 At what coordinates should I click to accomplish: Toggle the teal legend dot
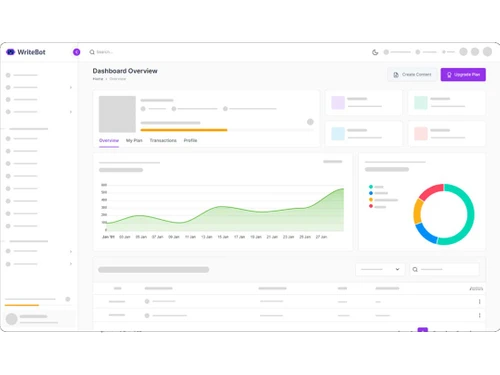click(371, 187)
